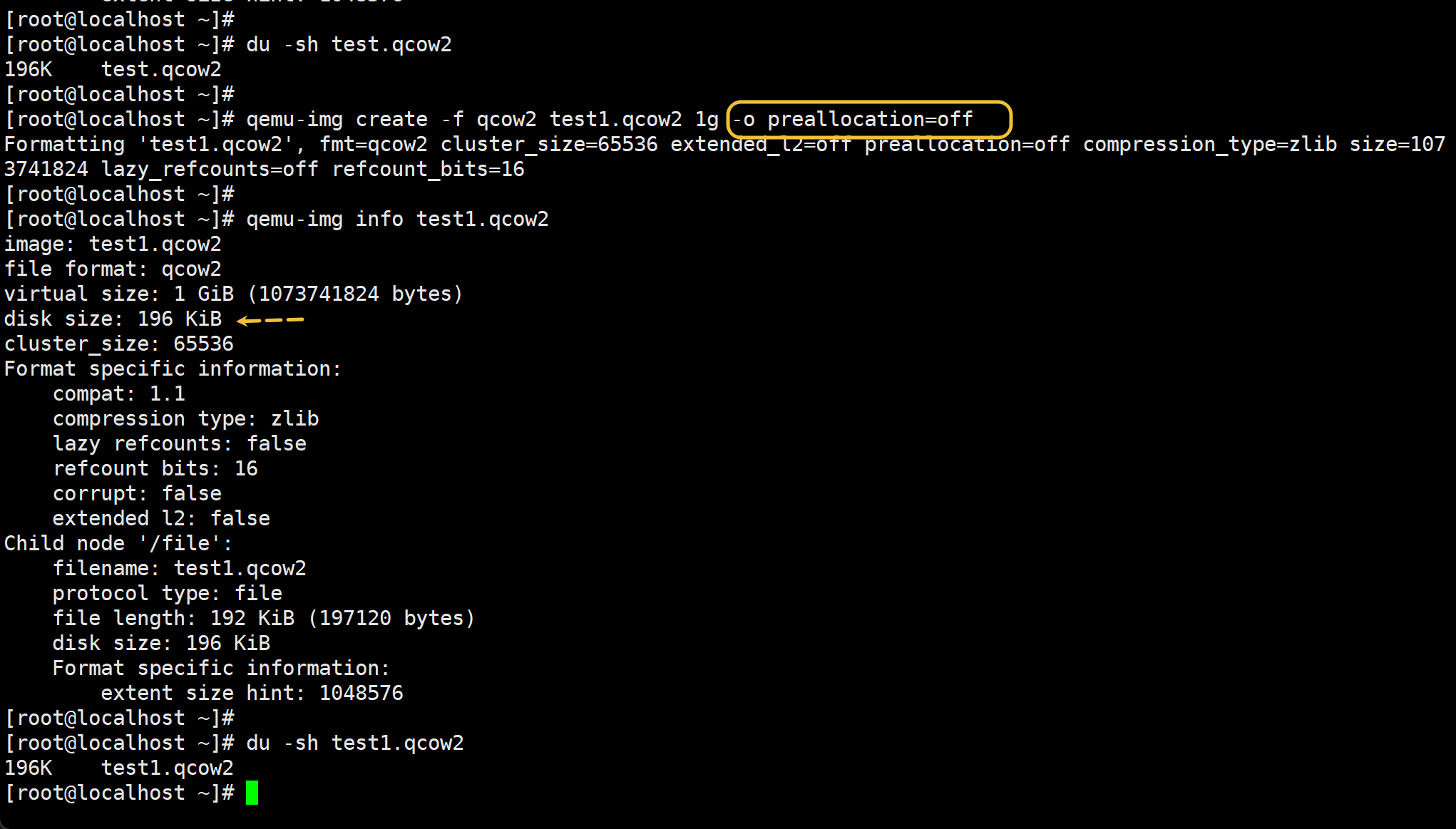Click the 'du -sh test.qcow2' command
The width and height of the screenshot is (1456, 829).
tap(349, 44)
